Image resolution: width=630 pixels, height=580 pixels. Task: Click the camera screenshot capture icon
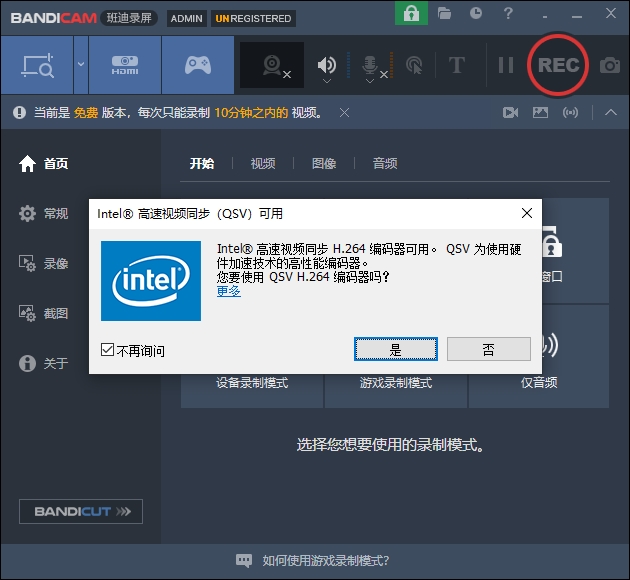(x=609, y=66)
